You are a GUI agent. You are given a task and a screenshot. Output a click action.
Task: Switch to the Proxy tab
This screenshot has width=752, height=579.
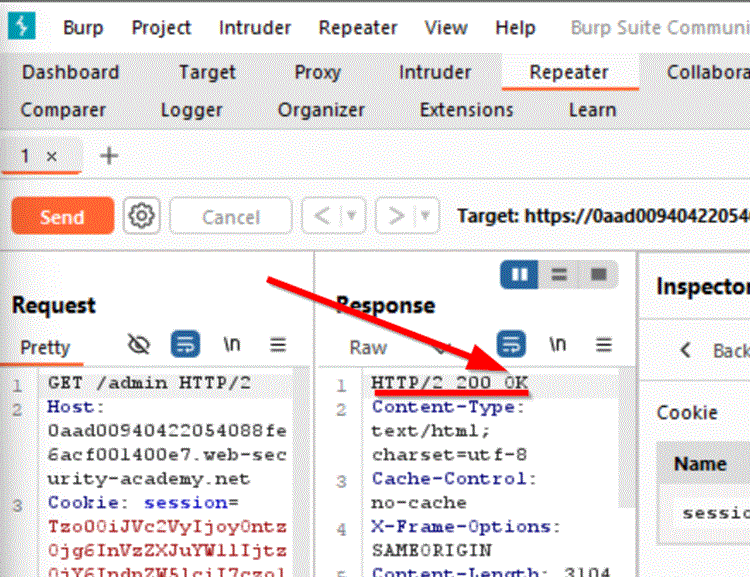(x=317, y=72)
